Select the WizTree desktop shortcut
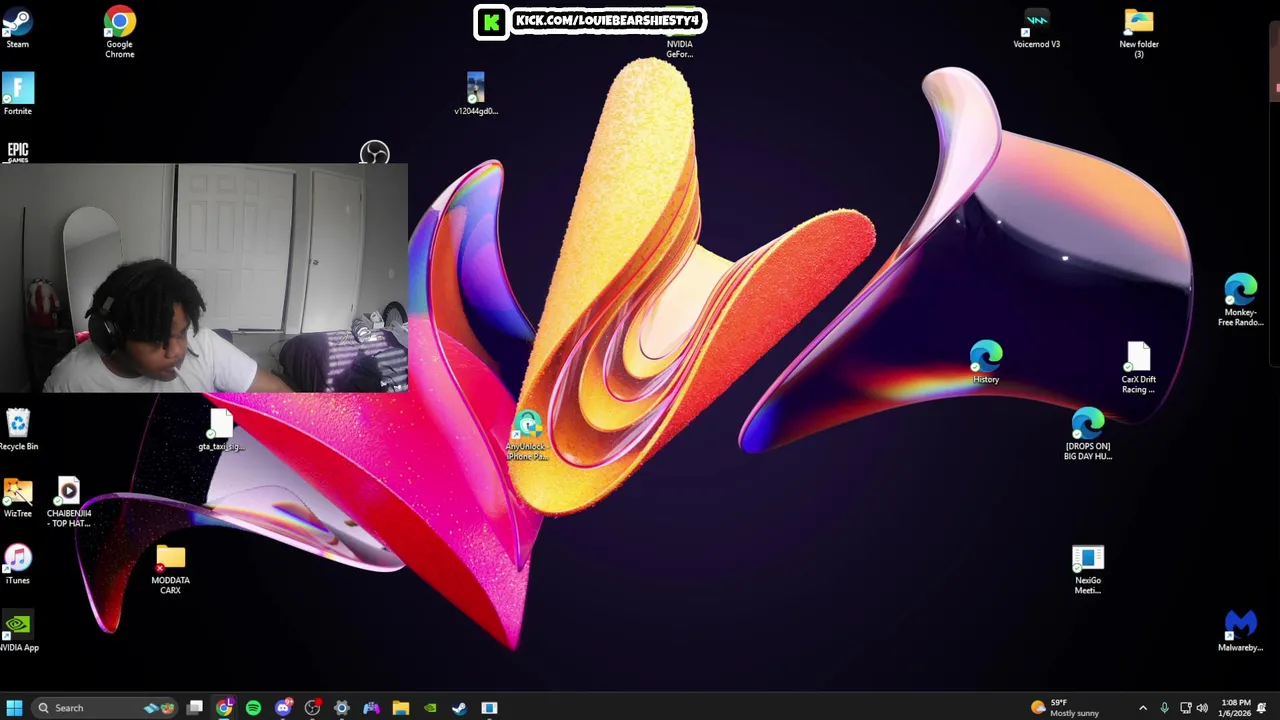 click(x=18, y=498)
